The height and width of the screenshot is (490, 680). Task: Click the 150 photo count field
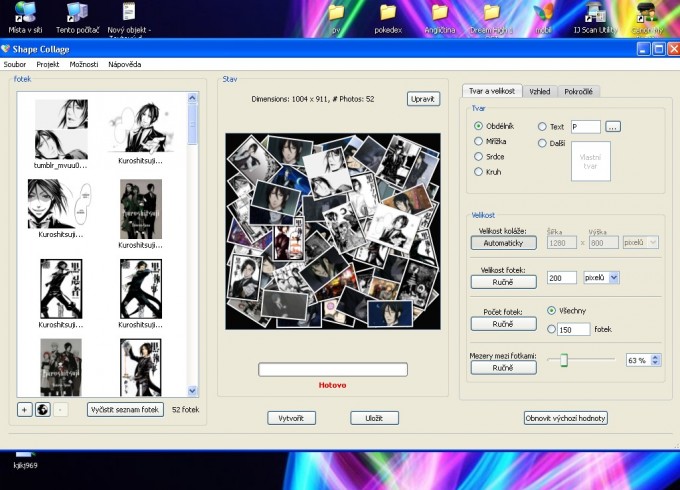pyautogui.click(x=574, y=330)
